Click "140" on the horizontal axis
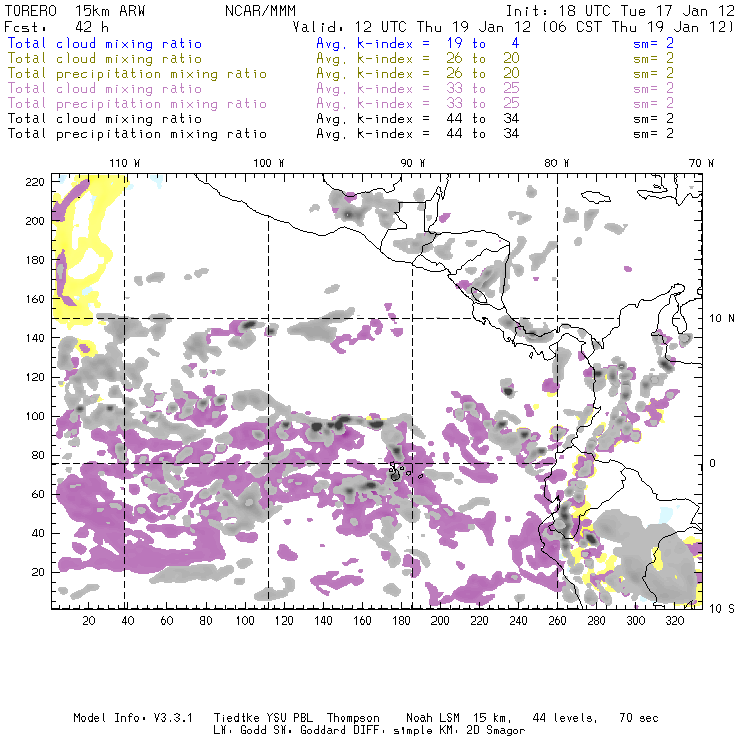740x740 pixels. 323,621
